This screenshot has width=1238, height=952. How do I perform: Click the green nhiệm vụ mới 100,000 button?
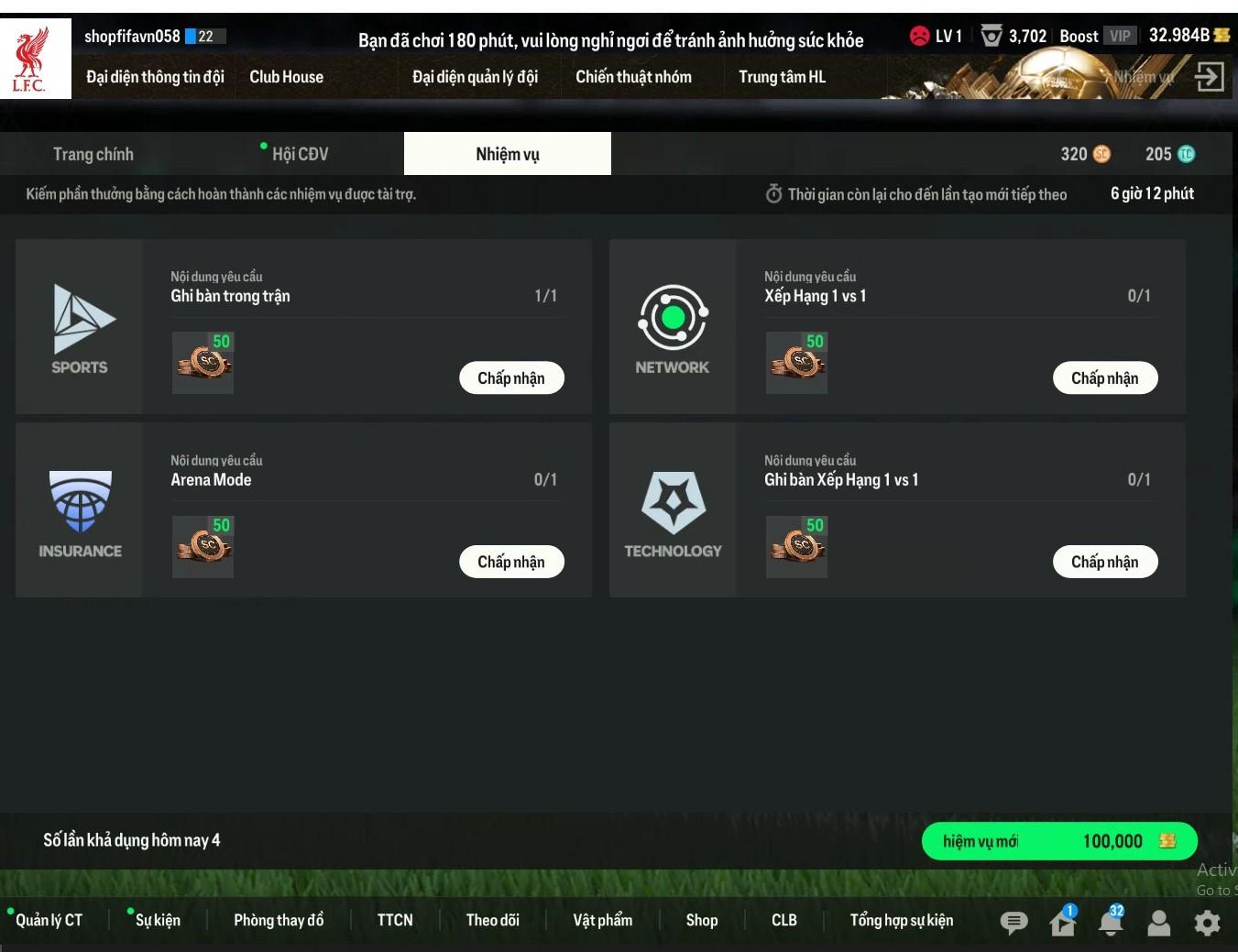[1059, 841]
